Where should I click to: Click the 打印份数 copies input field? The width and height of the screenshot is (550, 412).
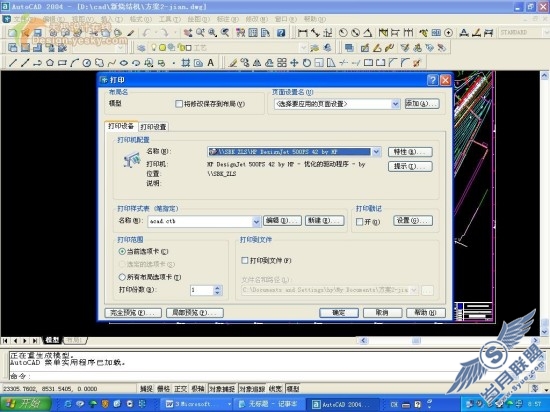point(202,290)
